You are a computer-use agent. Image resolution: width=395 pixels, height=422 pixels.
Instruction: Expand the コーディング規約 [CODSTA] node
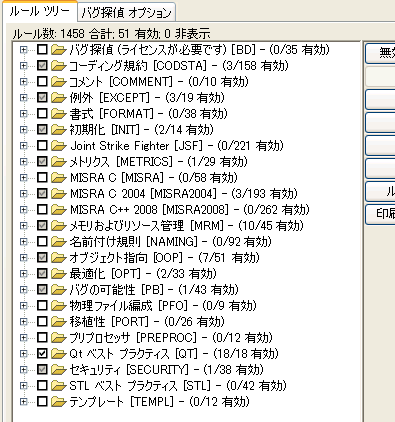(x=23, y=66)
